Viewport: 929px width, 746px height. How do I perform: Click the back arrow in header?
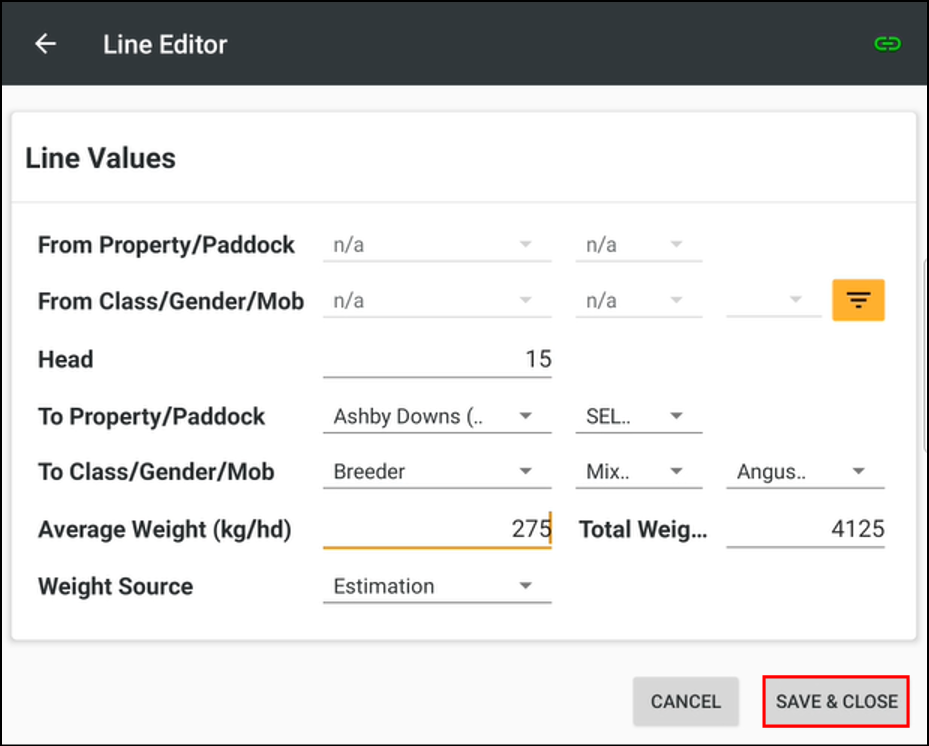[x=45, y=44]
